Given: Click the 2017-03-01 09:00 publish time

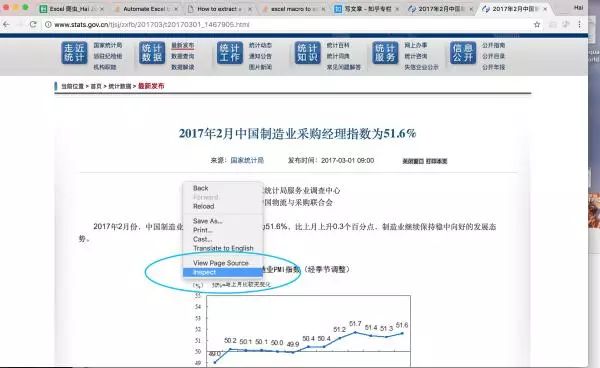Looking at the screenshot, I should click(347, 160).
